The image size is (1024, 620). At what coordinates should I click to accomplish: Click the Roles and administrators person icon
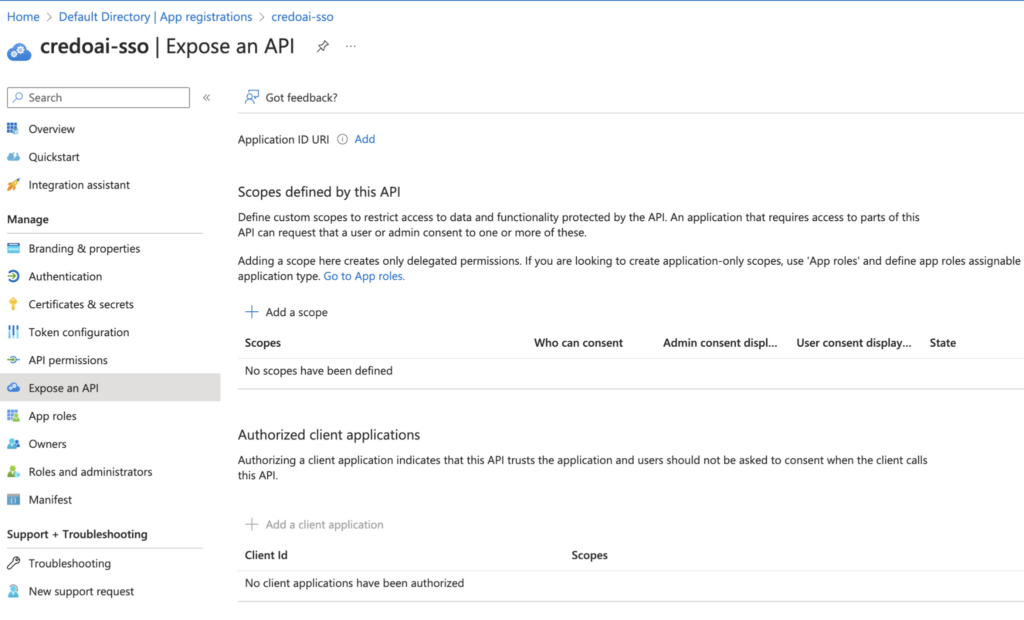[13, 472]
